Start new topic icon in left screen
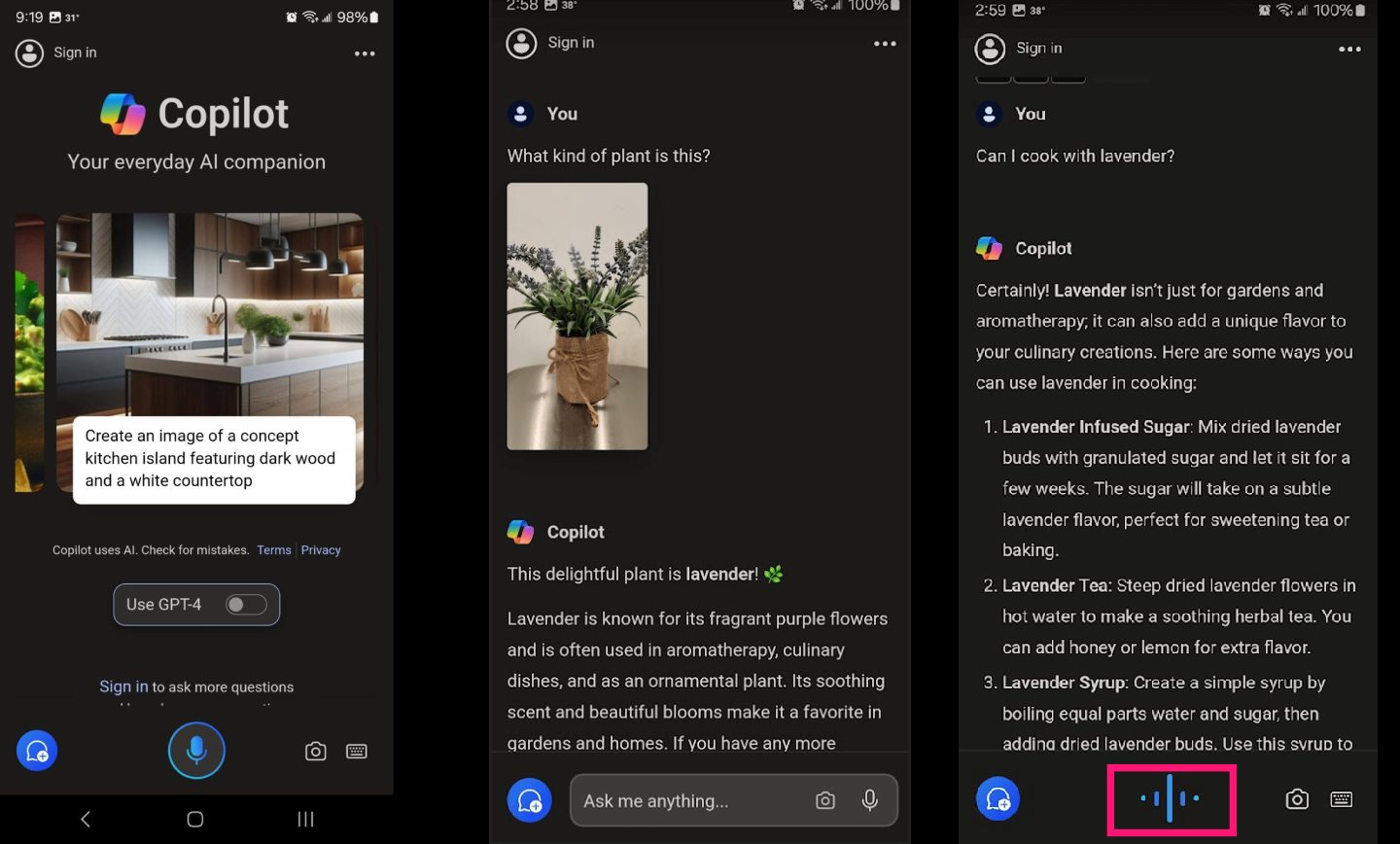 [x=37, y=751]
